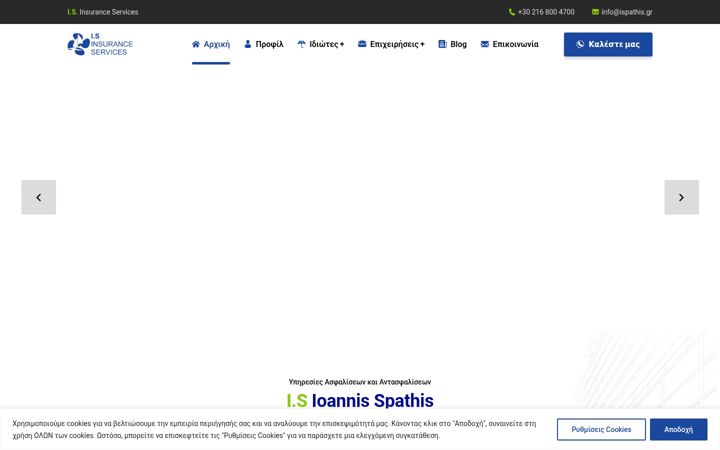The height and width of the screenshot is (450, 720).
Task: Click the green email icon in top bar
Action: coord(595,12)
